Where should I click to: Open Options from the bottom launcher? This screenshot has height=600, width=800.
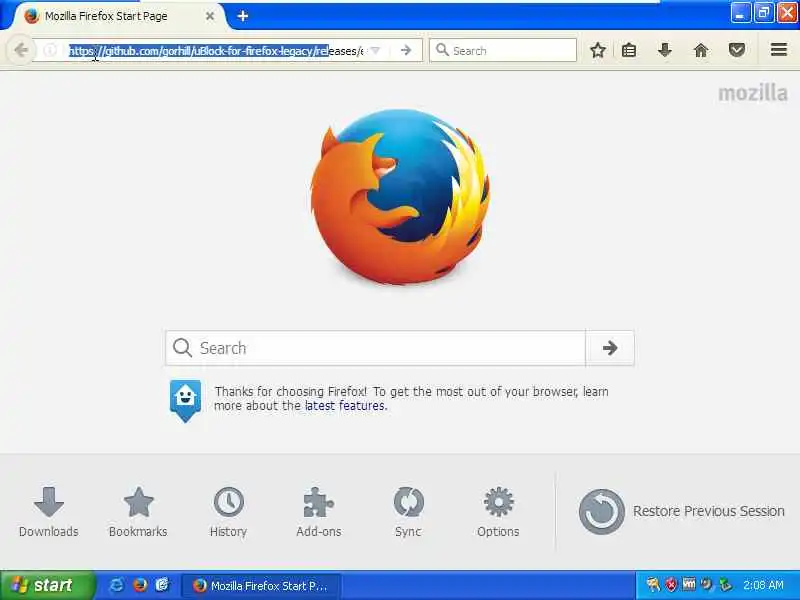[498, 512]
